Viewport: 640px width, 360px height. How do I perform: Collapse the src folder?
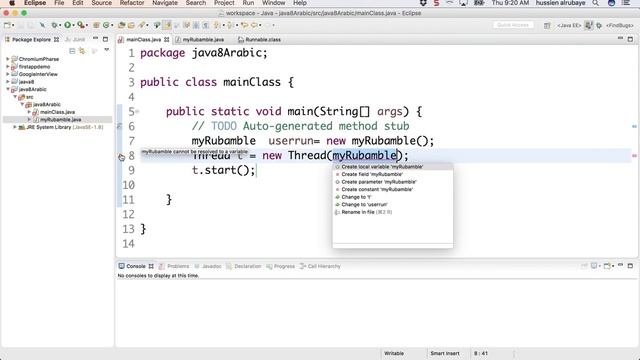click(x=15, y=97)
